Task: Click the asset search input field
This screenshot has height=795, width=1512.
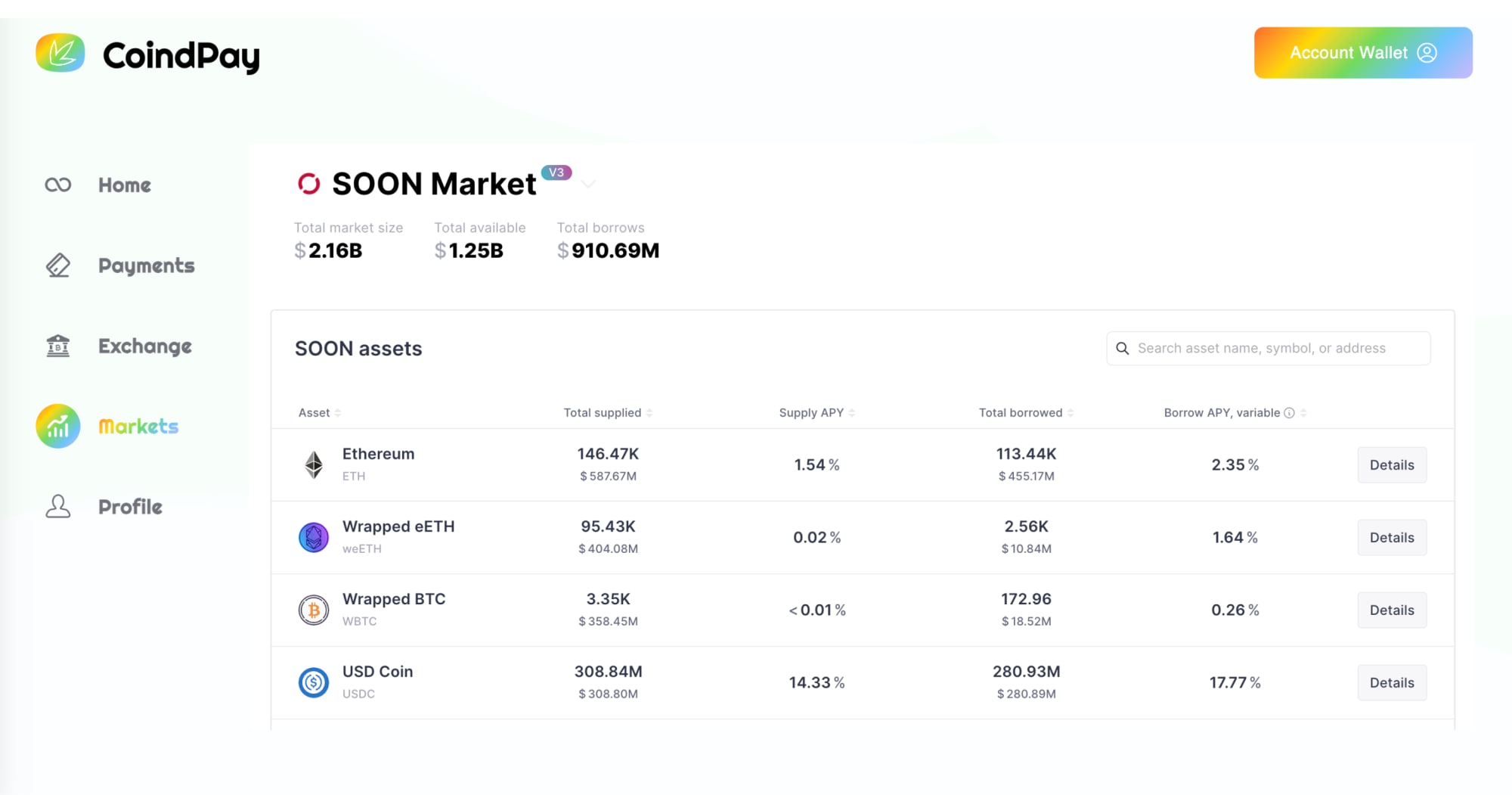Action: (1269, 348)
